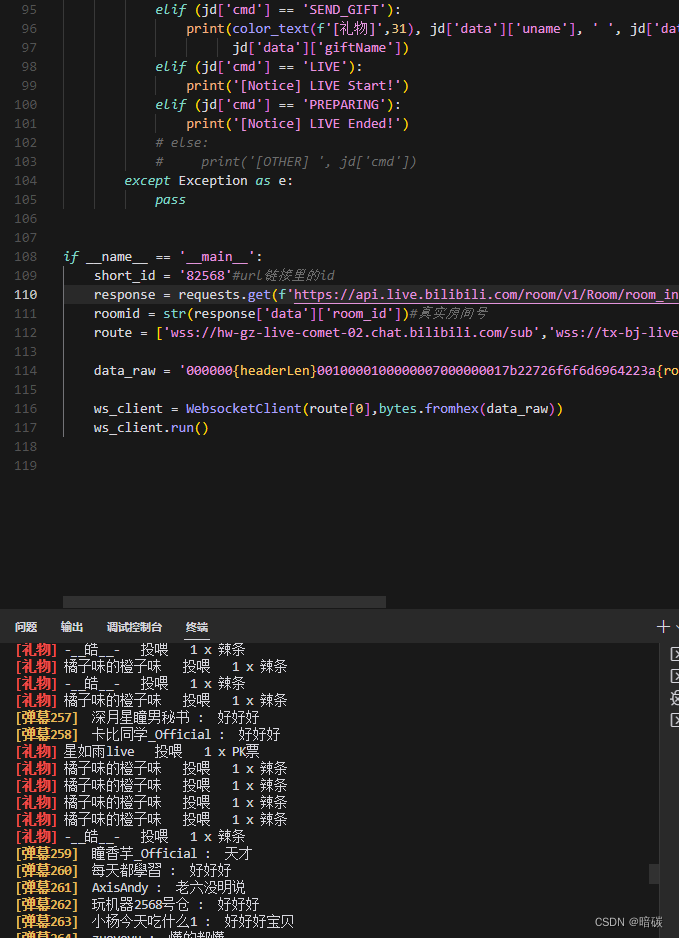Click line number 95 in the gutter
Image resolution: width=679 pixels, height=938 pixels.
point(29,10)
